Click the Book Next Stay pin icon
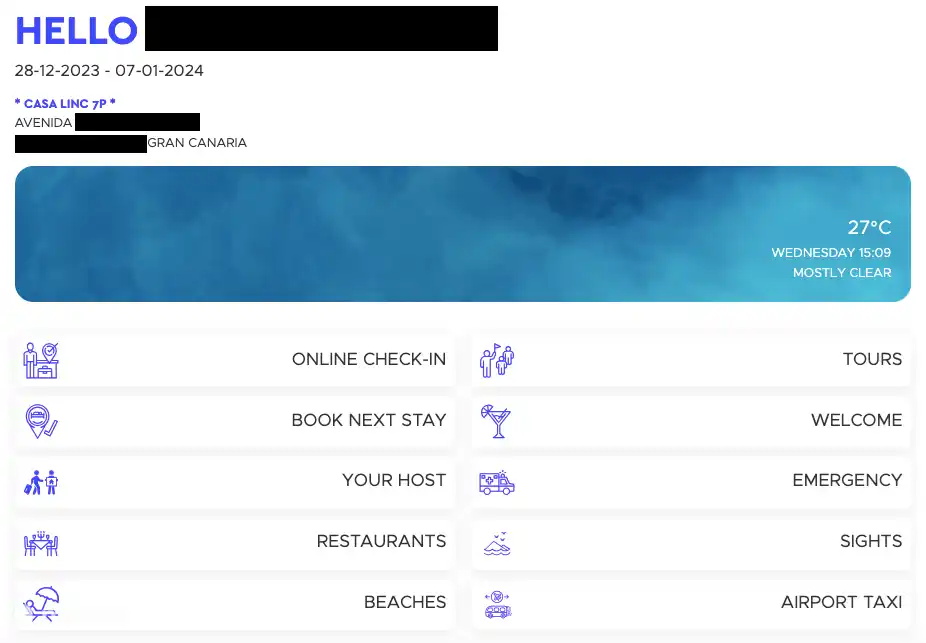 pos(41,421)
